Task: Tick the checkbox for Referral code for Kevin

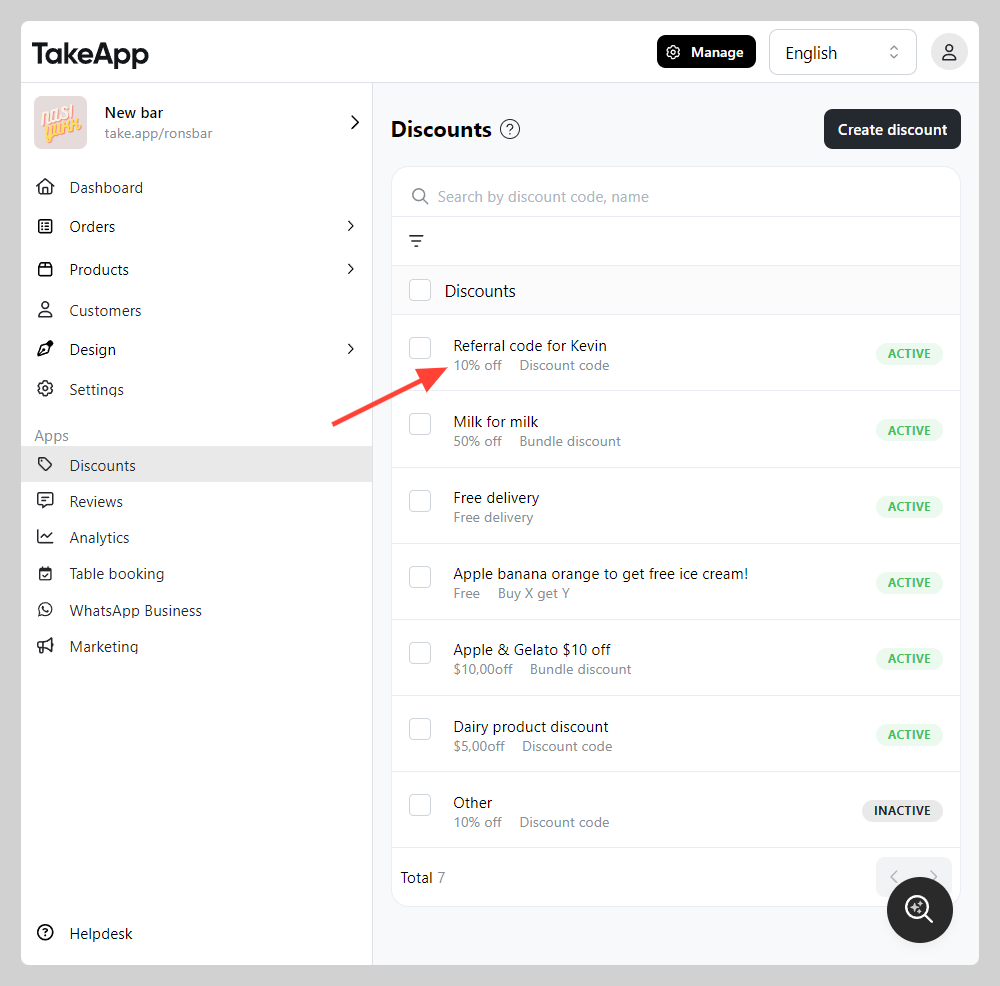Action: pos(420,348)
